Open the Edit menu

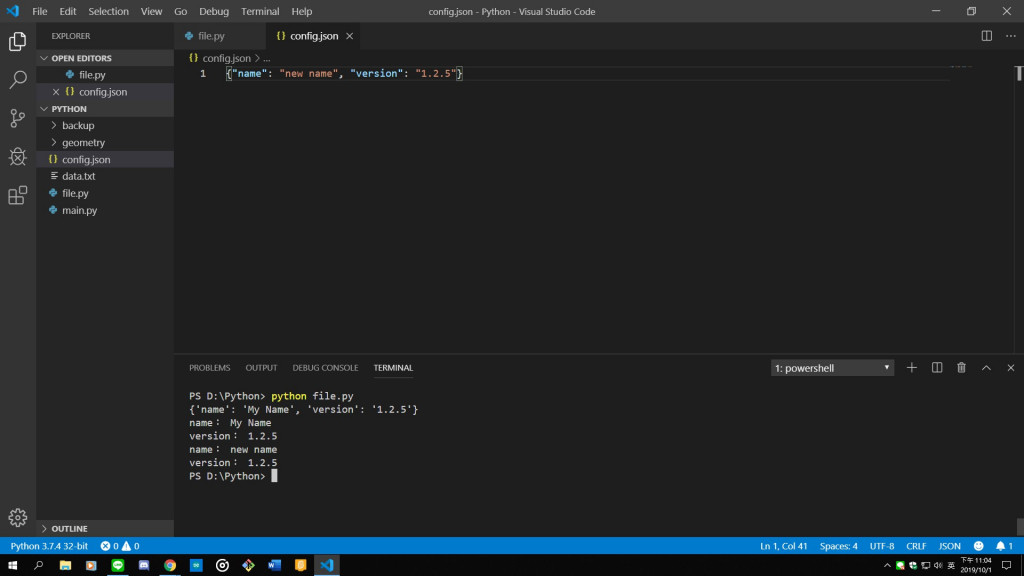pos(68,11)
